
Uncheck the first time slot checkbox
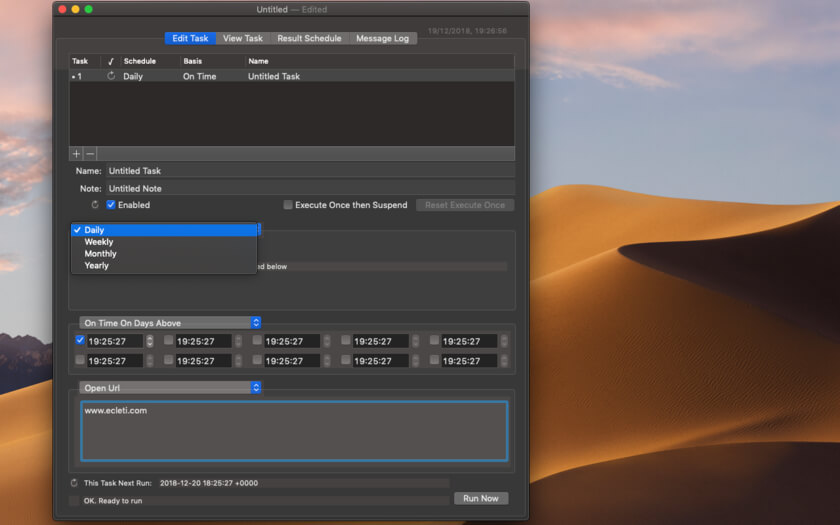click(x=80, y=340)
